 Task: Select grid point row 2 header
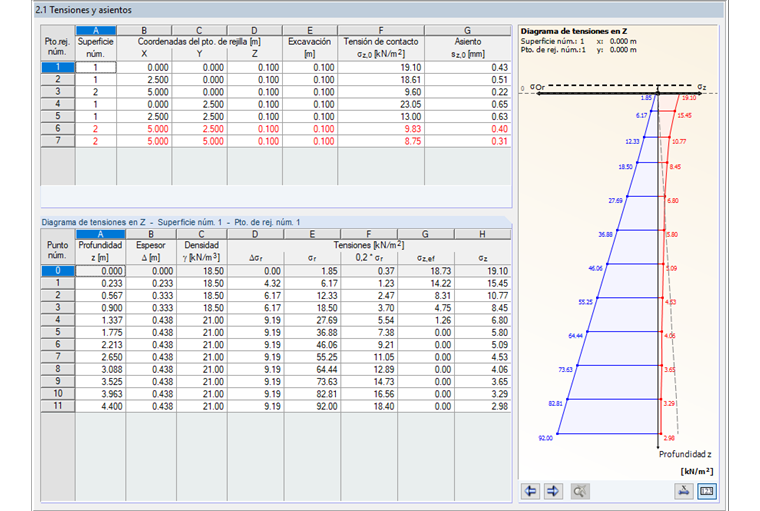58,80
